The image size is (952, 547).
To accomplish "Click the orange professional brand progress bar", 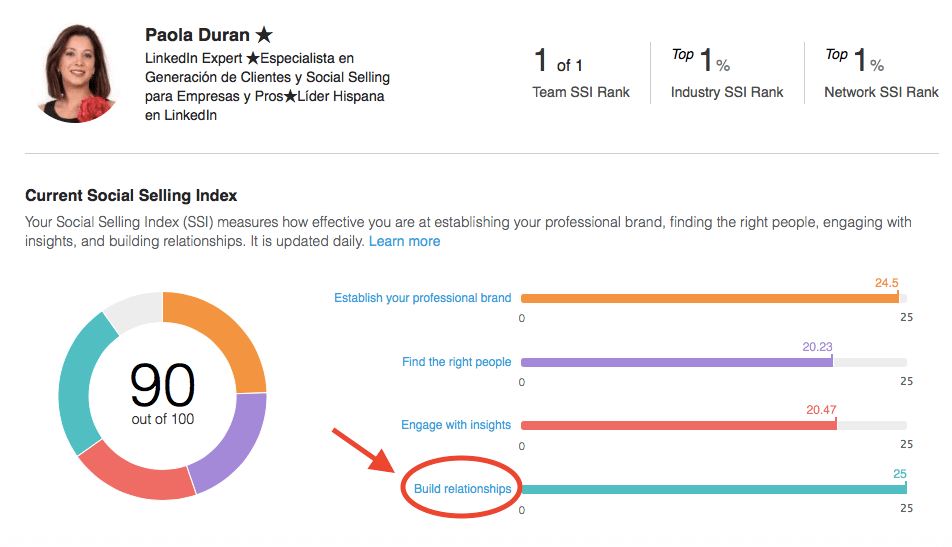I will click(x=710, y=298).
